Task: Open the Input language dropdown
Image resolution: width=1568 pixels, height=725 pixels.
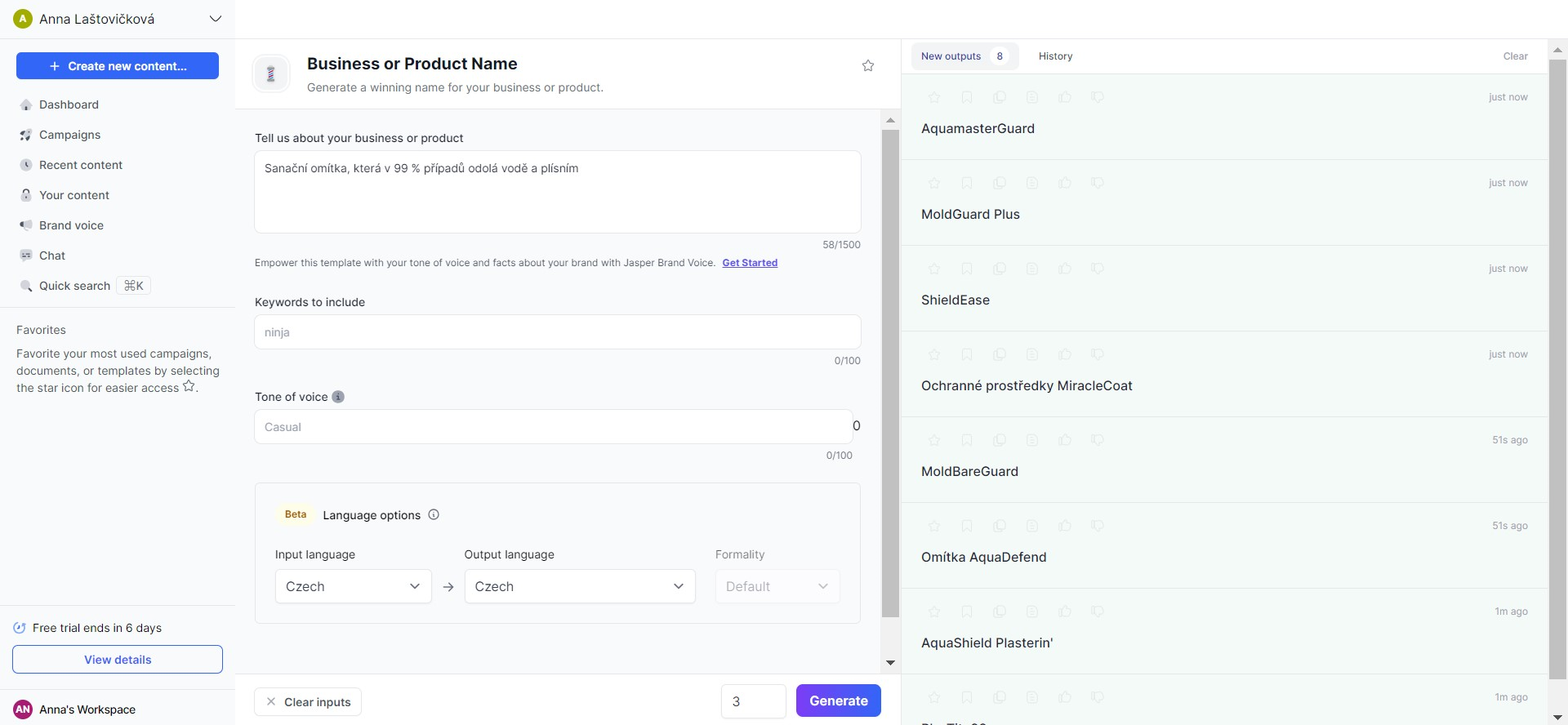Action: click(353, 586)
